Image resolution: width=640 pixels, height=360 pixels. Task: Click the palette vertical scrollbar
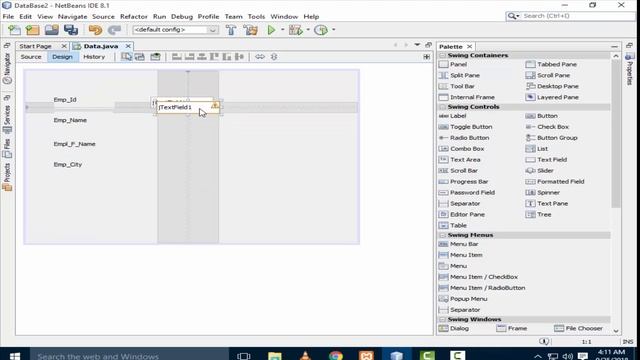click(616, 135)
